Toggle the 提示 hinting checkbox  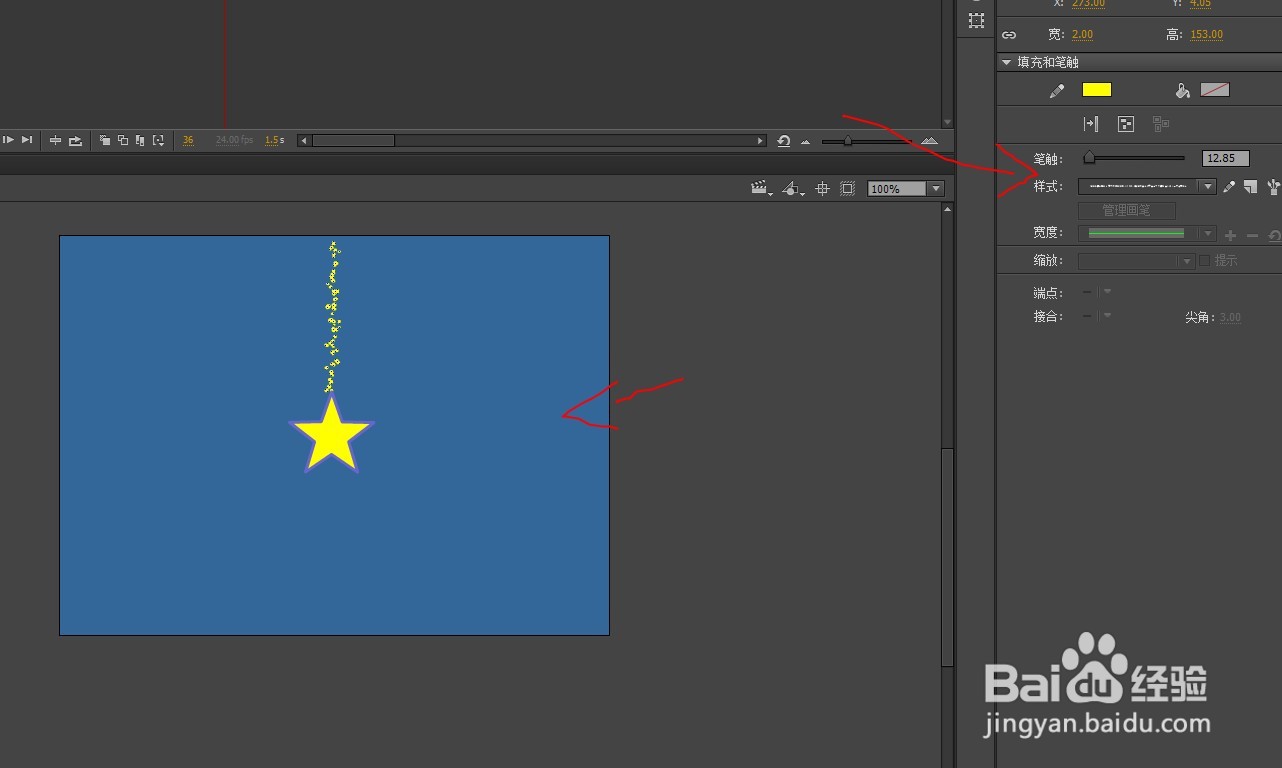pos(1204,260)
